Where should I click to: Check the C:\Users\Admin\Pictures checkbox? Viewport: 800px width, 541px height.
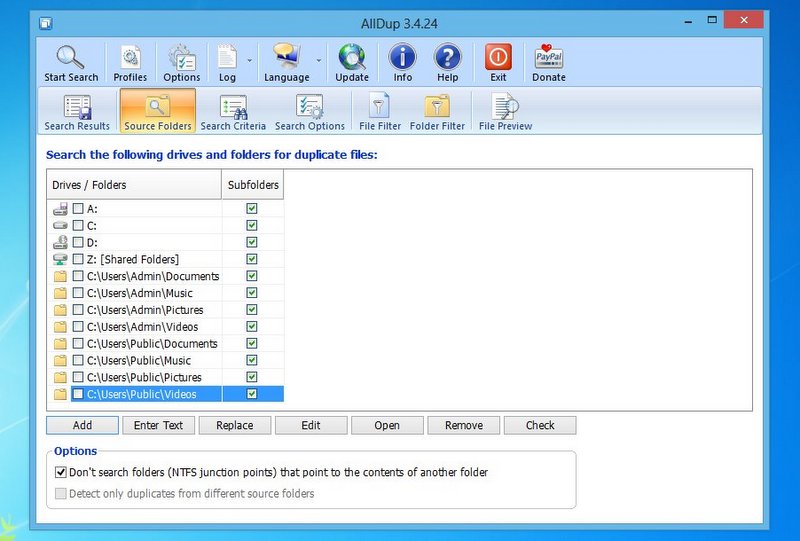(78, 310)
